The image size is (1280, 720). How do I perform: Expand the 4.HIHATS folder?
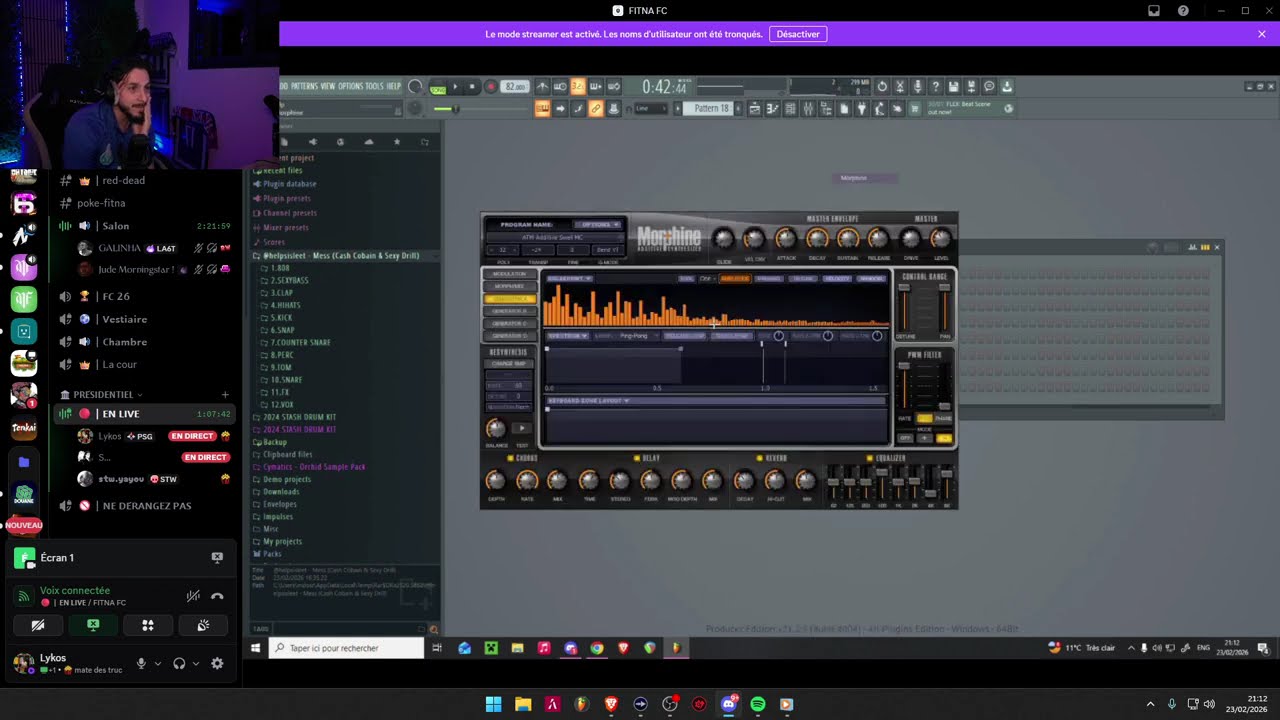(285, 305)
